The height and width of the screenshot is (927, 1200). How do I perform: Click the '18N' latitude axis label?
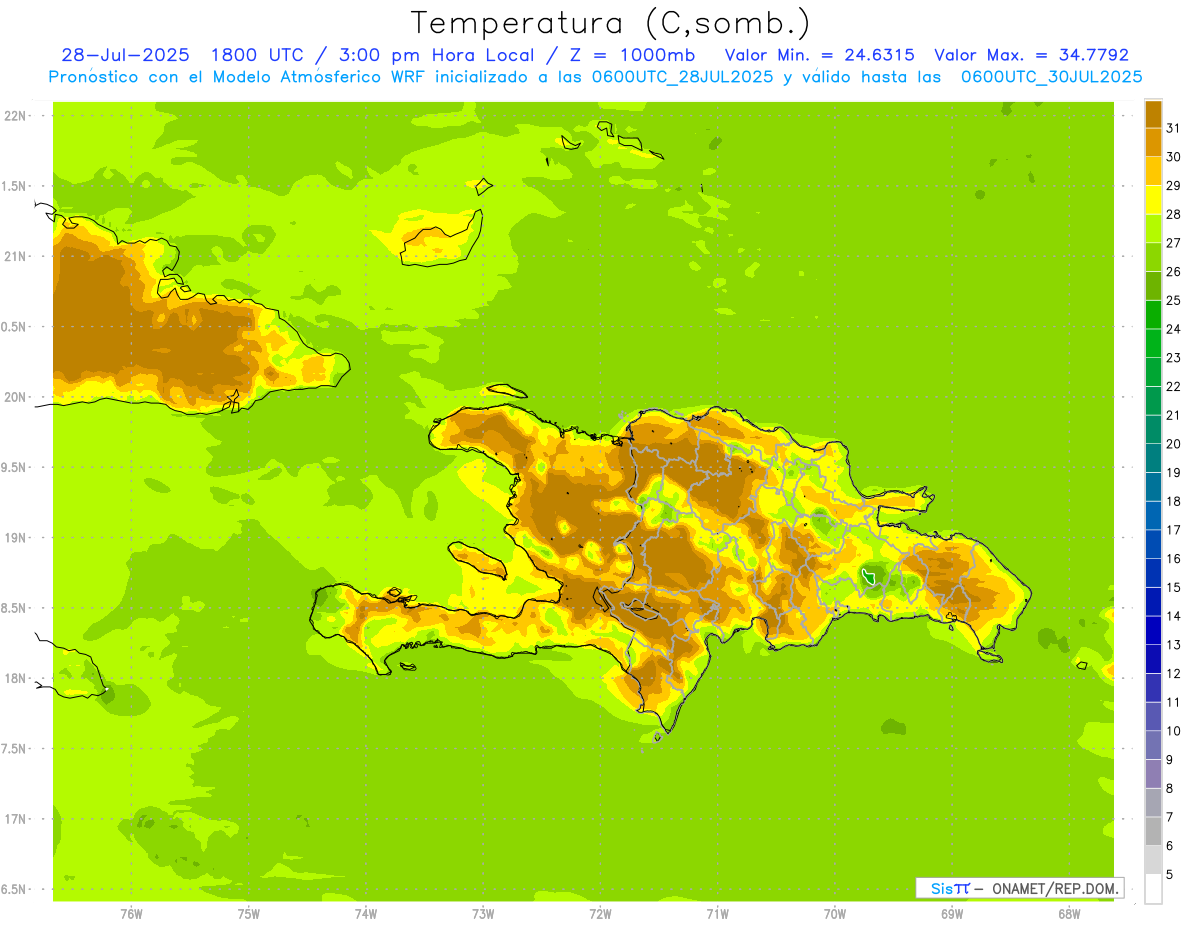[17, 678]
